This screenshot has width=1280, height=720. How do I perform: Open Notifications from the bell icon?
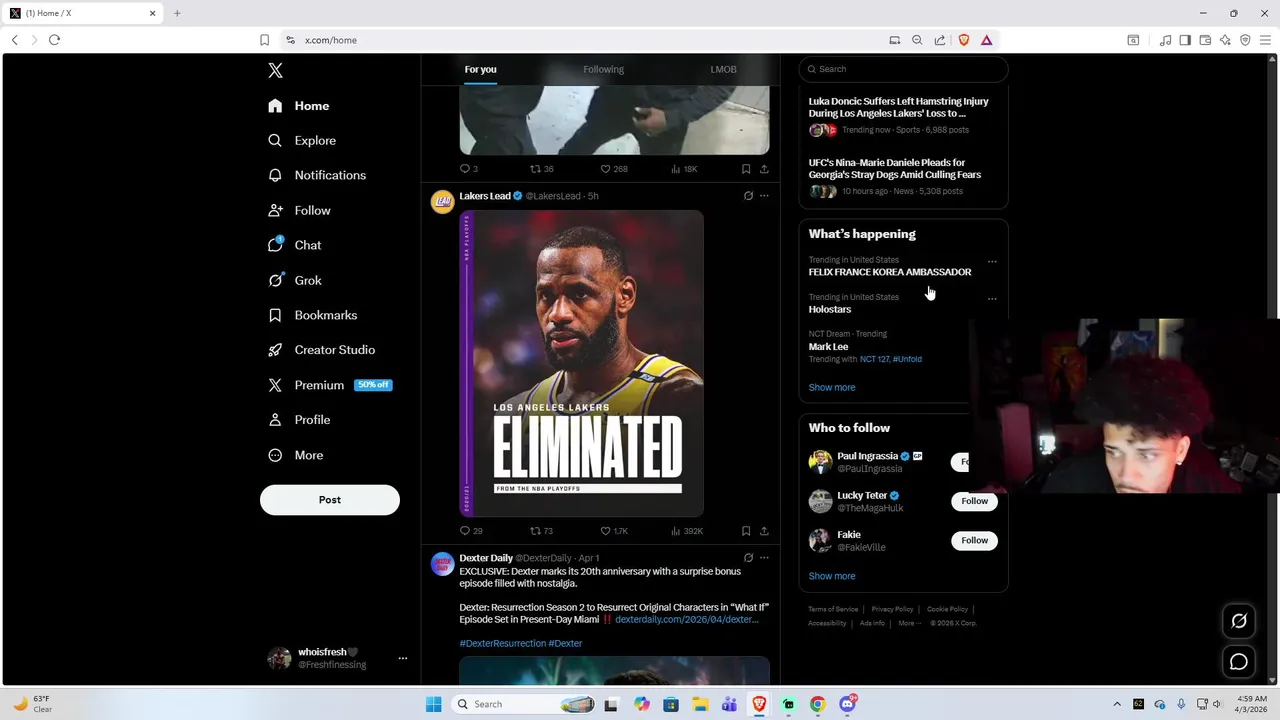[x=275, y=175]
